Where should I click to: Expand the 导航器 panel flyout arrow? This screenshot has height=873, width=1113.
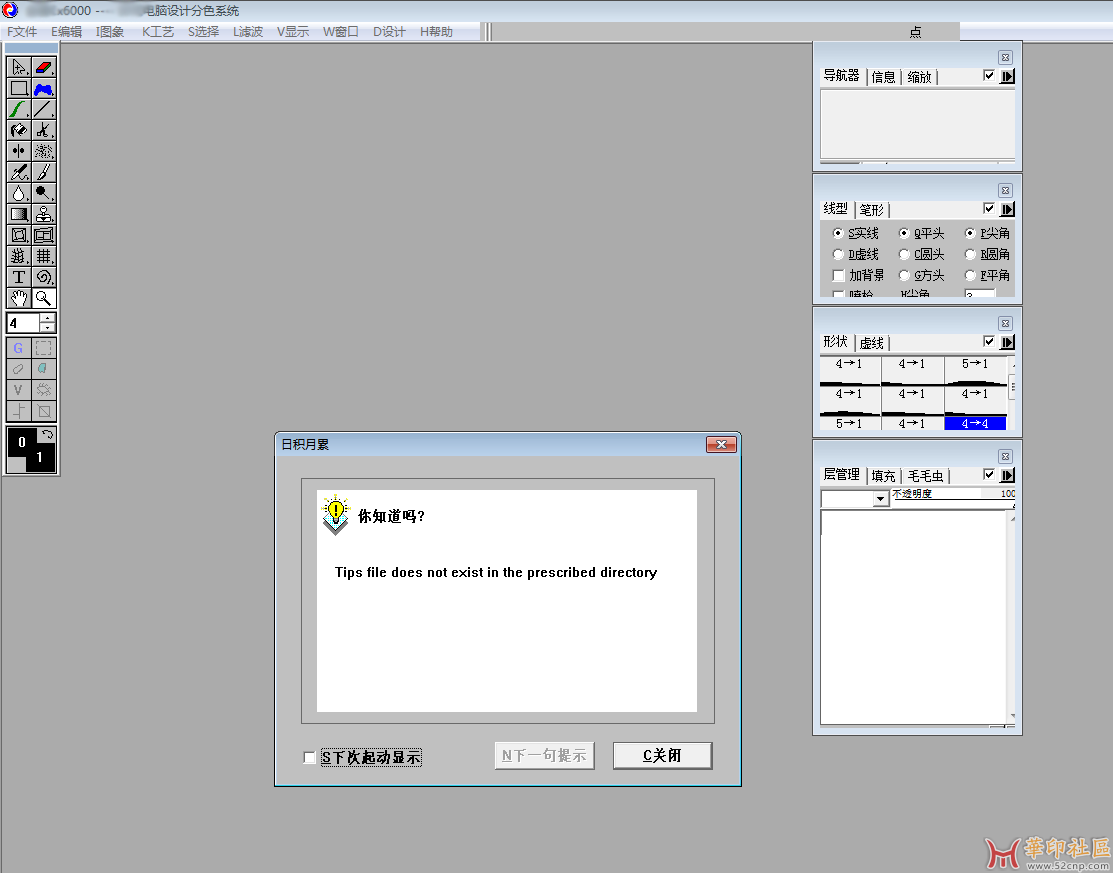pyautogui.click(x=1007, y=77)
